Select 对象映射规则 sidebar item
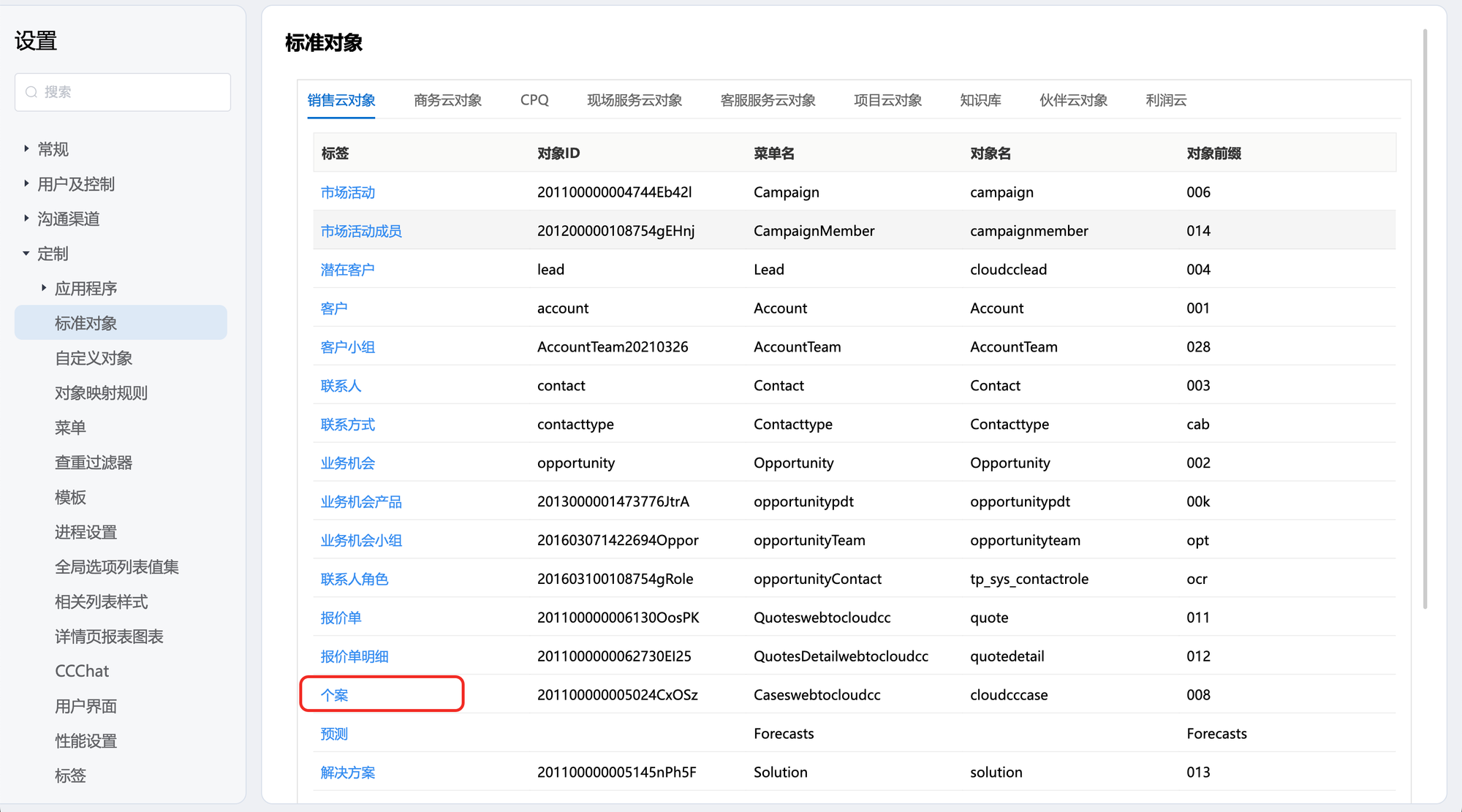Image resolution: width=1462 pixels, height=812 pixels. pos(101,393)
